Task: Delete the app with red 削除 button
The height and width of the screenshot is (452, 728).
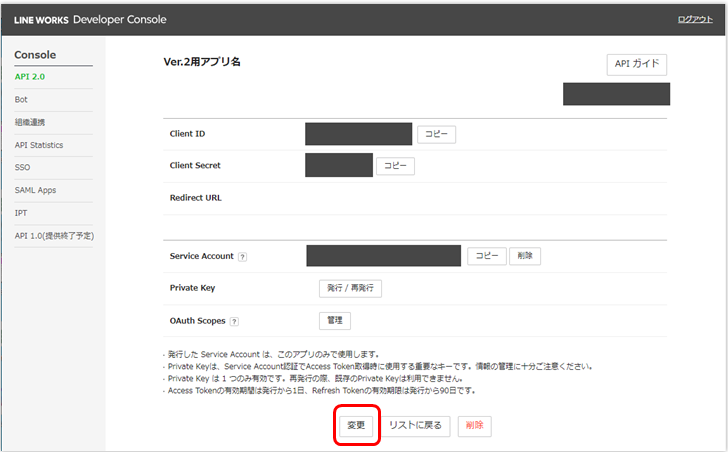Action: click(x=474, y=426)
